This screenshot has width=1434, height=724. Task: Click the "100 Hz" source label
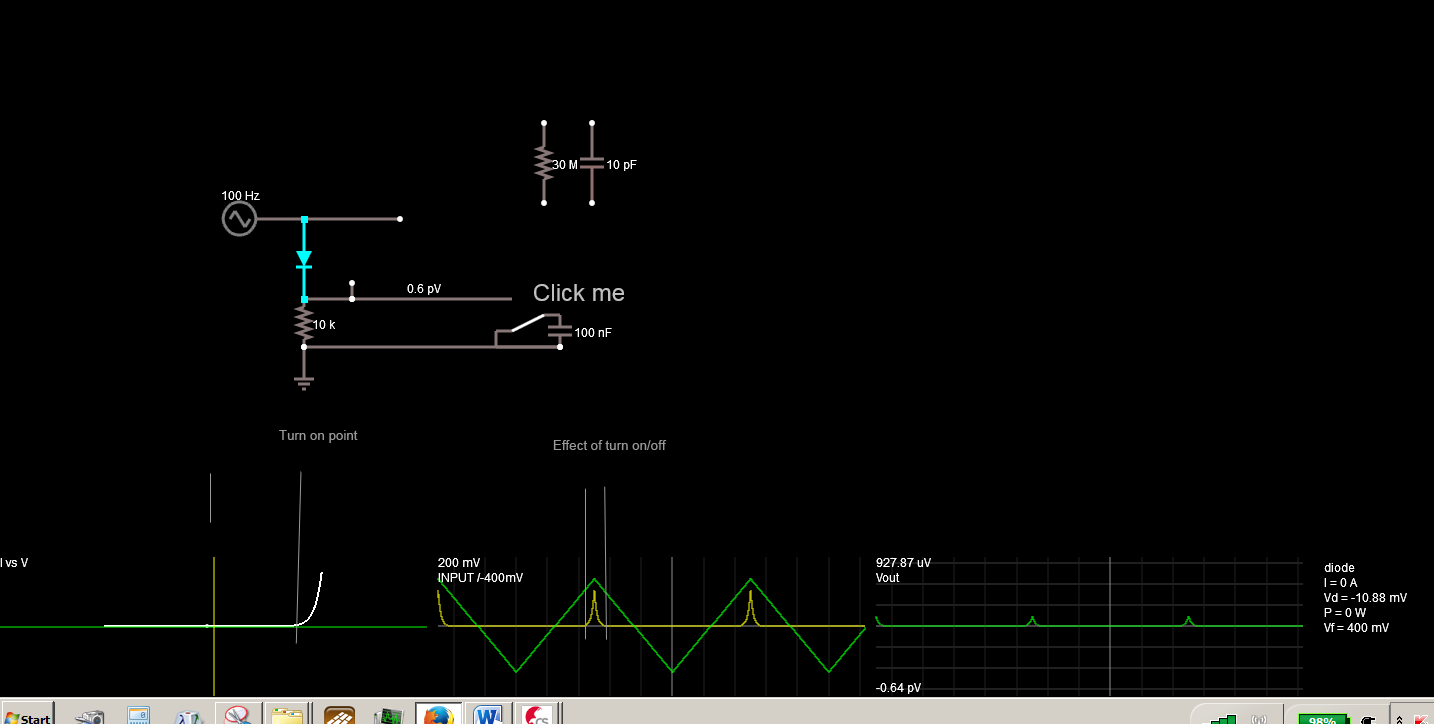click(x=241, y=196)
